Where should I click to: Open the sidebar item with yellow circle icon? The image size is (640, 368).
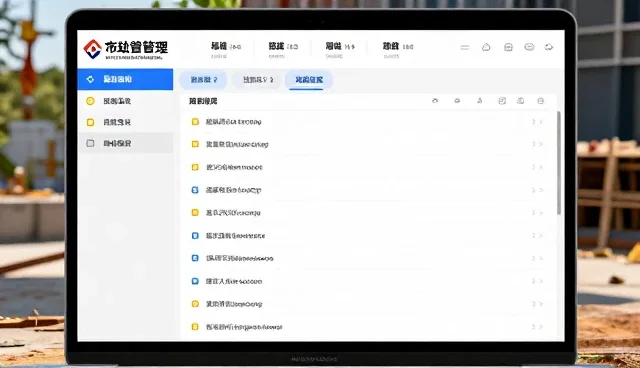(x=125, y=101)
